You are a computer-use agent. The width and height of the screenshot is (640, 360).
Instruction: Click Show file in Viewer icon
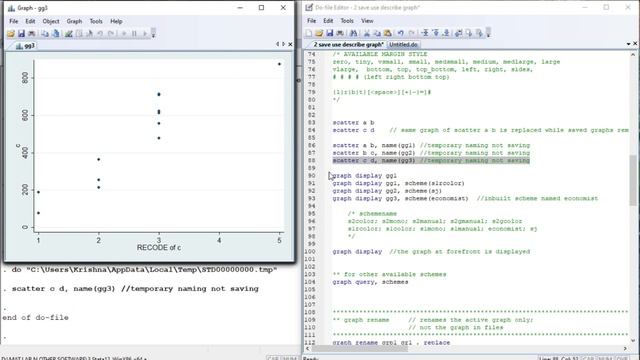(x=458, y=33)
